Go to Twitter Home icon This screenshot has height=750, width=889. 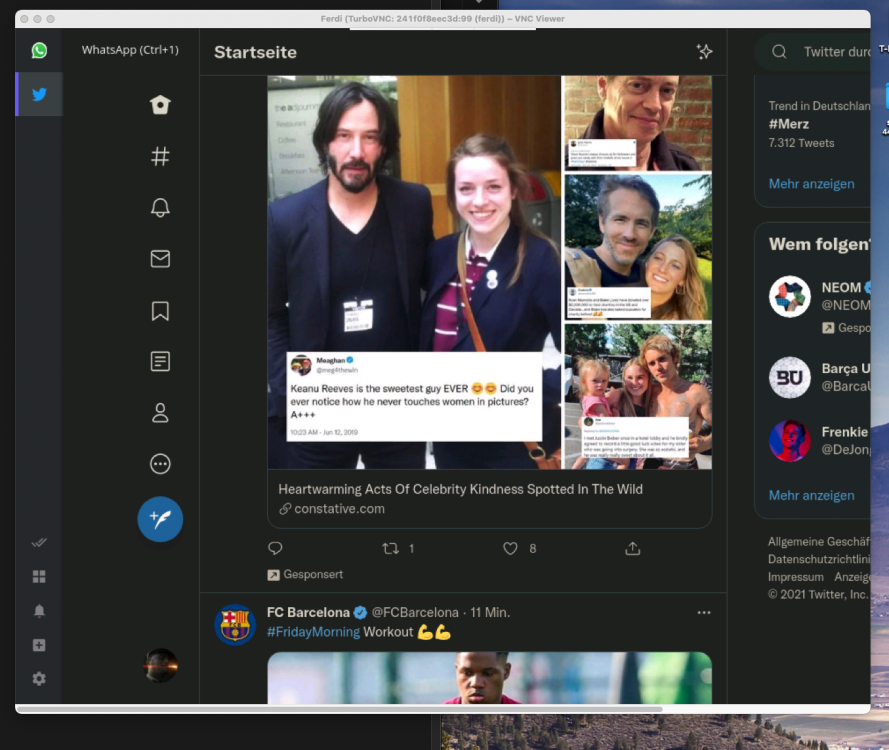pyautogui.click(x=160, y=105)
